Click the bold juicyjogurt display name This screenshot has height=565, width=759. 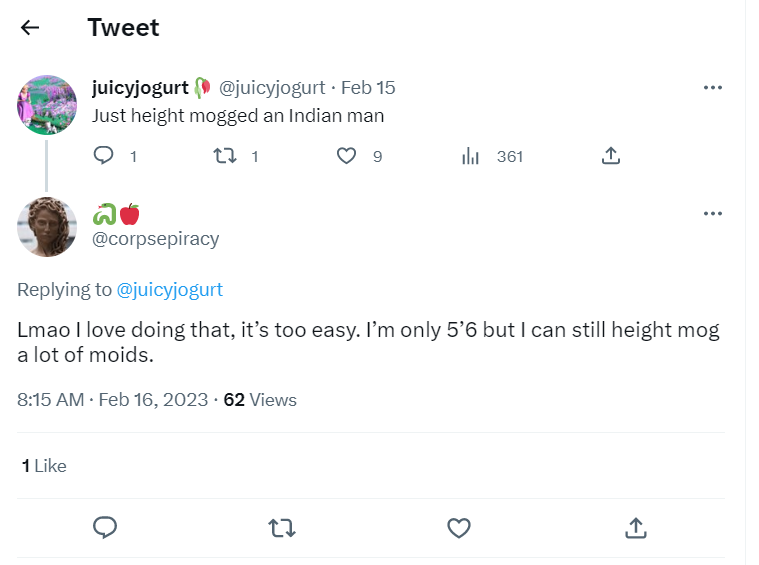140,88
